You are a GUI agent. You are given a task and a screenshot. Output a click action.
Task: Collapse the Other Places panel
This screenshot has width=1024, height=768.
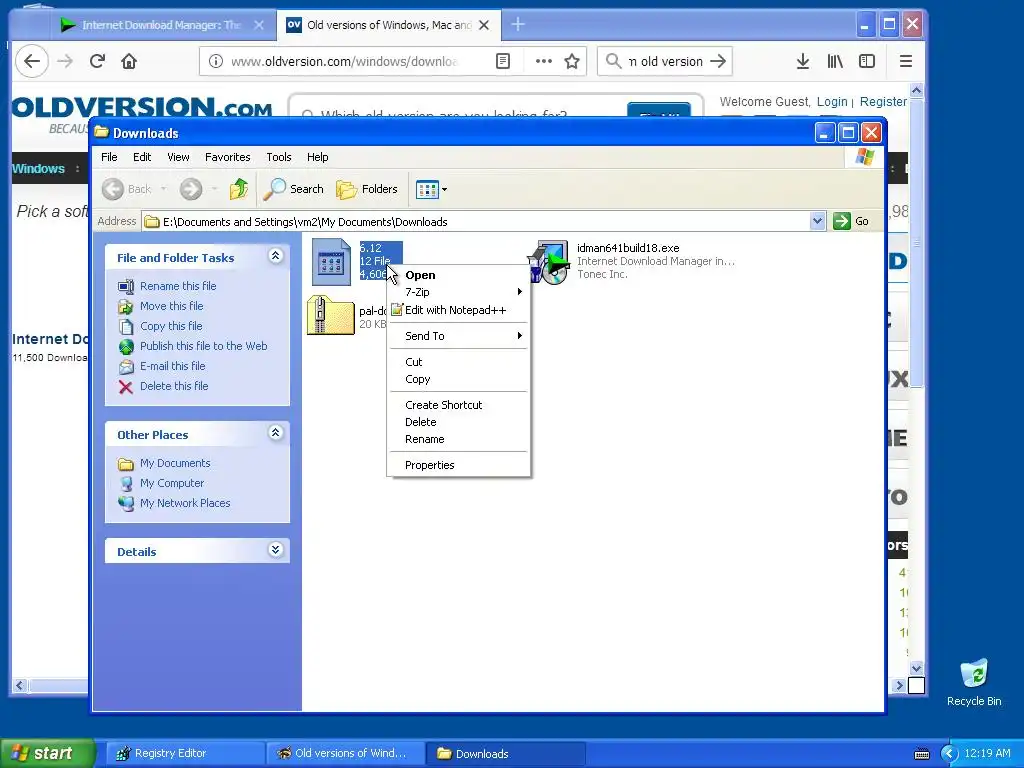(276, 433)
